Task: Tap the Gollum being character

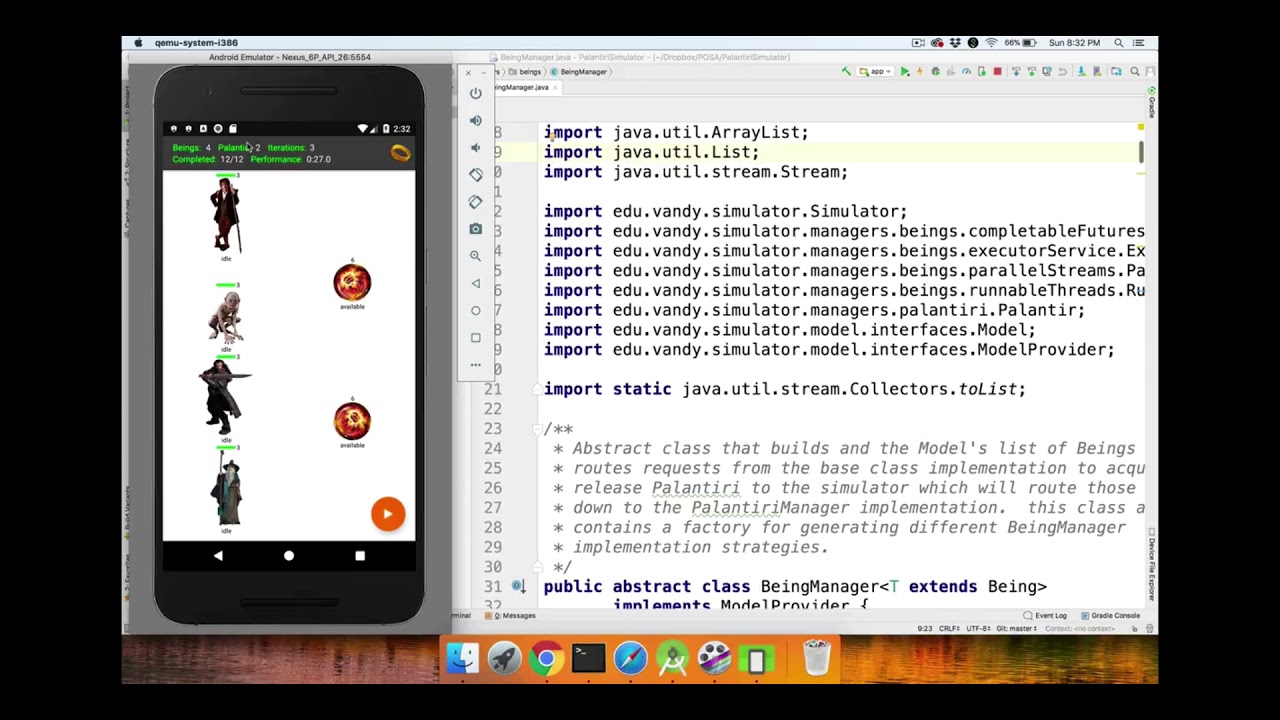Action: click(226, 317)
